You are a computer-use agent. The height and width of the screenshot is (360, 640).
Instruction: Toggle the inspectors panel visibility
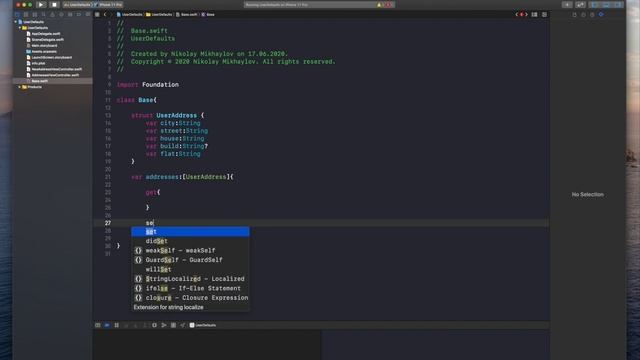618,4
